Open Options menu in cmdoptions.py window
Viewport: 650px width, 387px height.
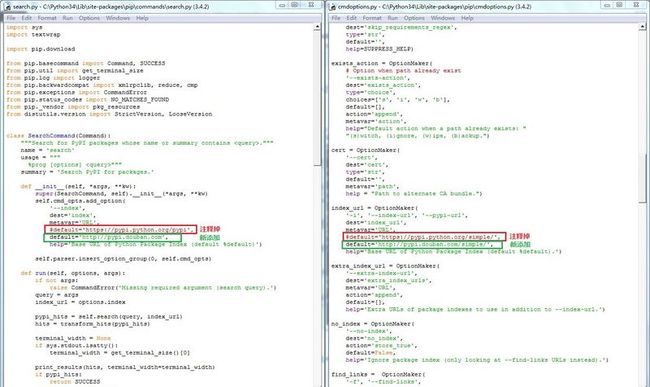tap(414, 18)
